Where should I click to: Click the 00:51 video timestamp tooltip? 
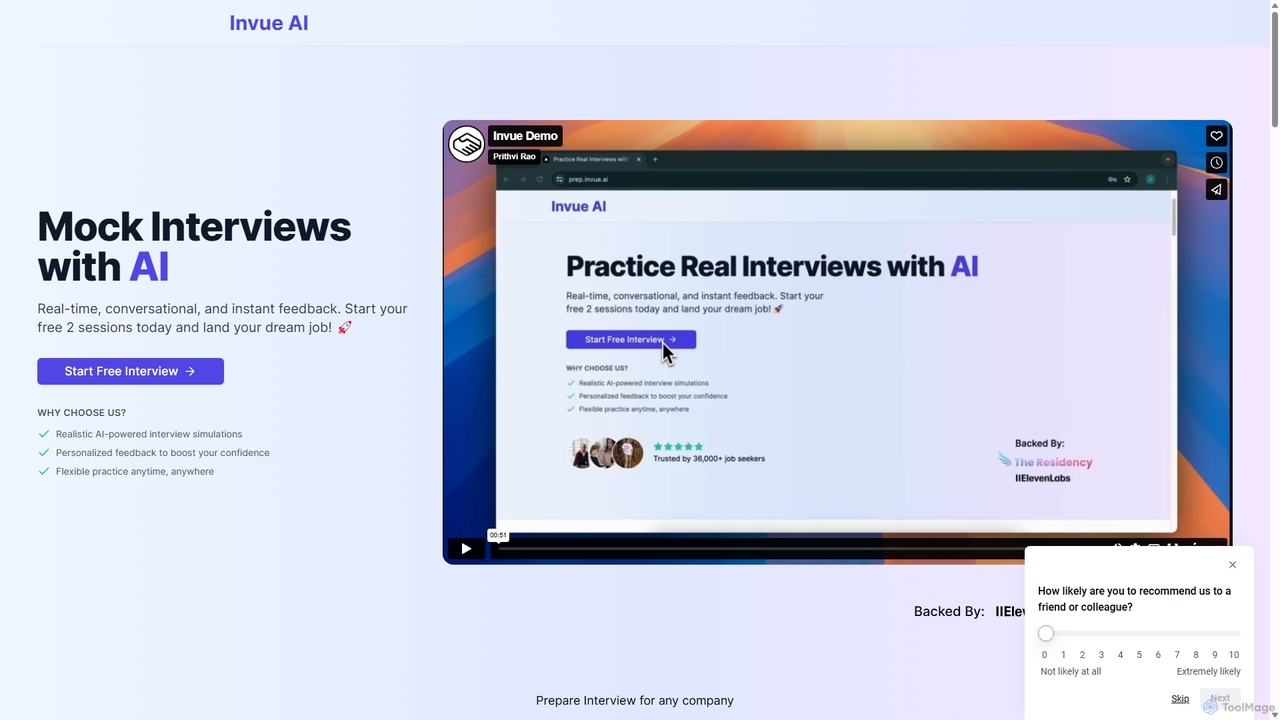pyautogui.click(x=498, y=535)
